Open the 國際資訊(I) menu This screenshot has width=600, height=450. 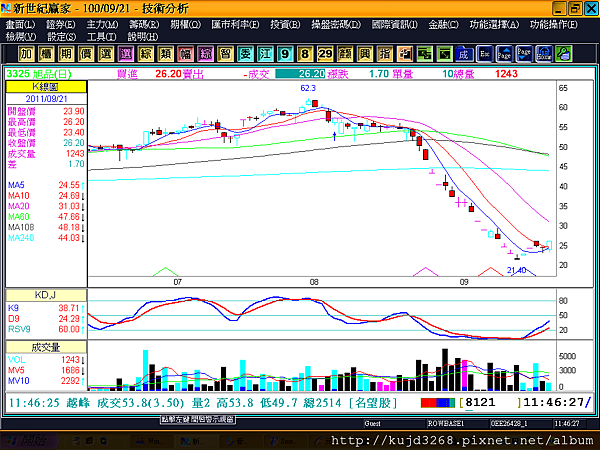pos(395,25)
